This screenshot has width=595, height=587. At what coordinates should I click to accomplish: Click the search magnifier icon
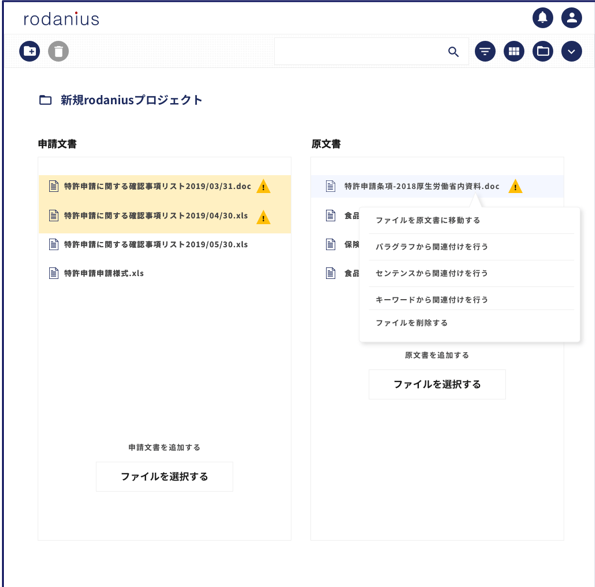tap(453, 52)
